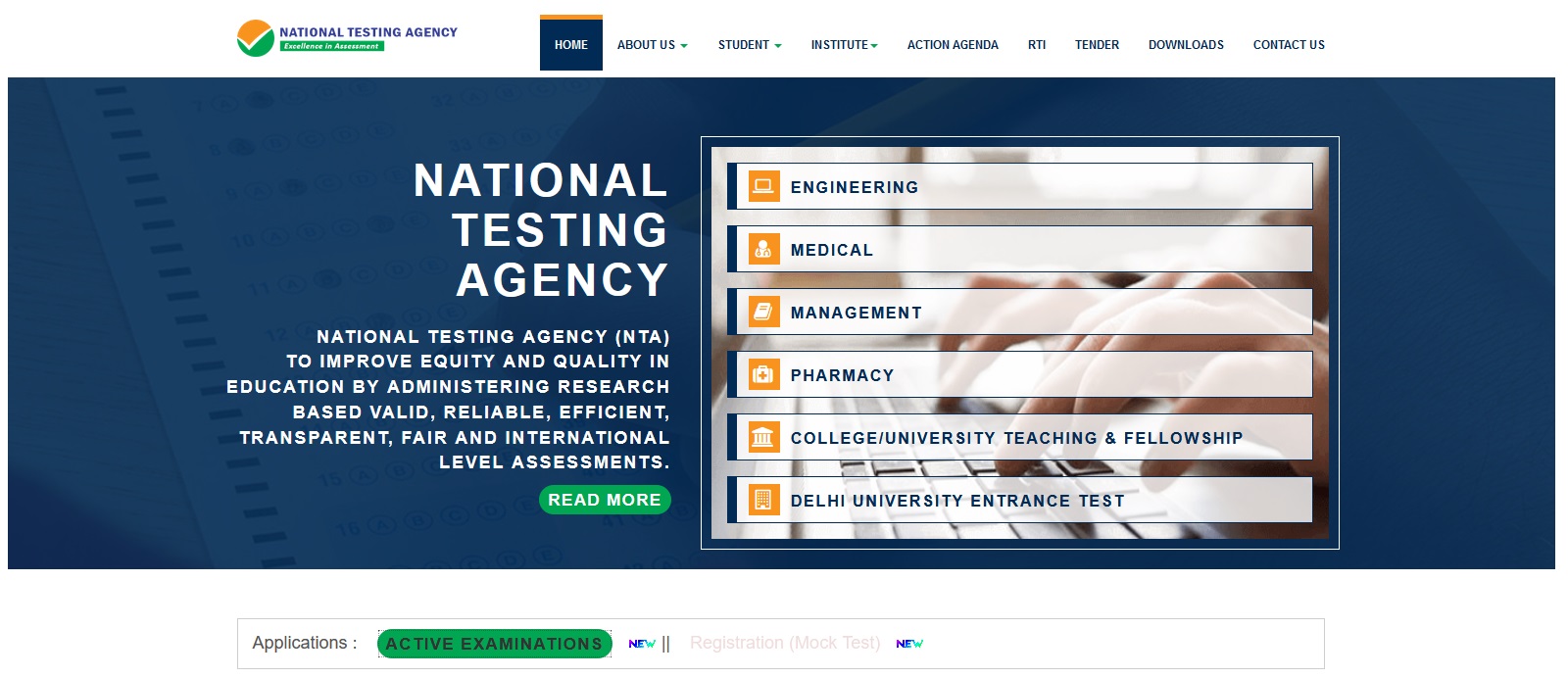Viewport: 1568px width, 678px height.
Task: Open the RTI menu item
Action: point(1037,45)
